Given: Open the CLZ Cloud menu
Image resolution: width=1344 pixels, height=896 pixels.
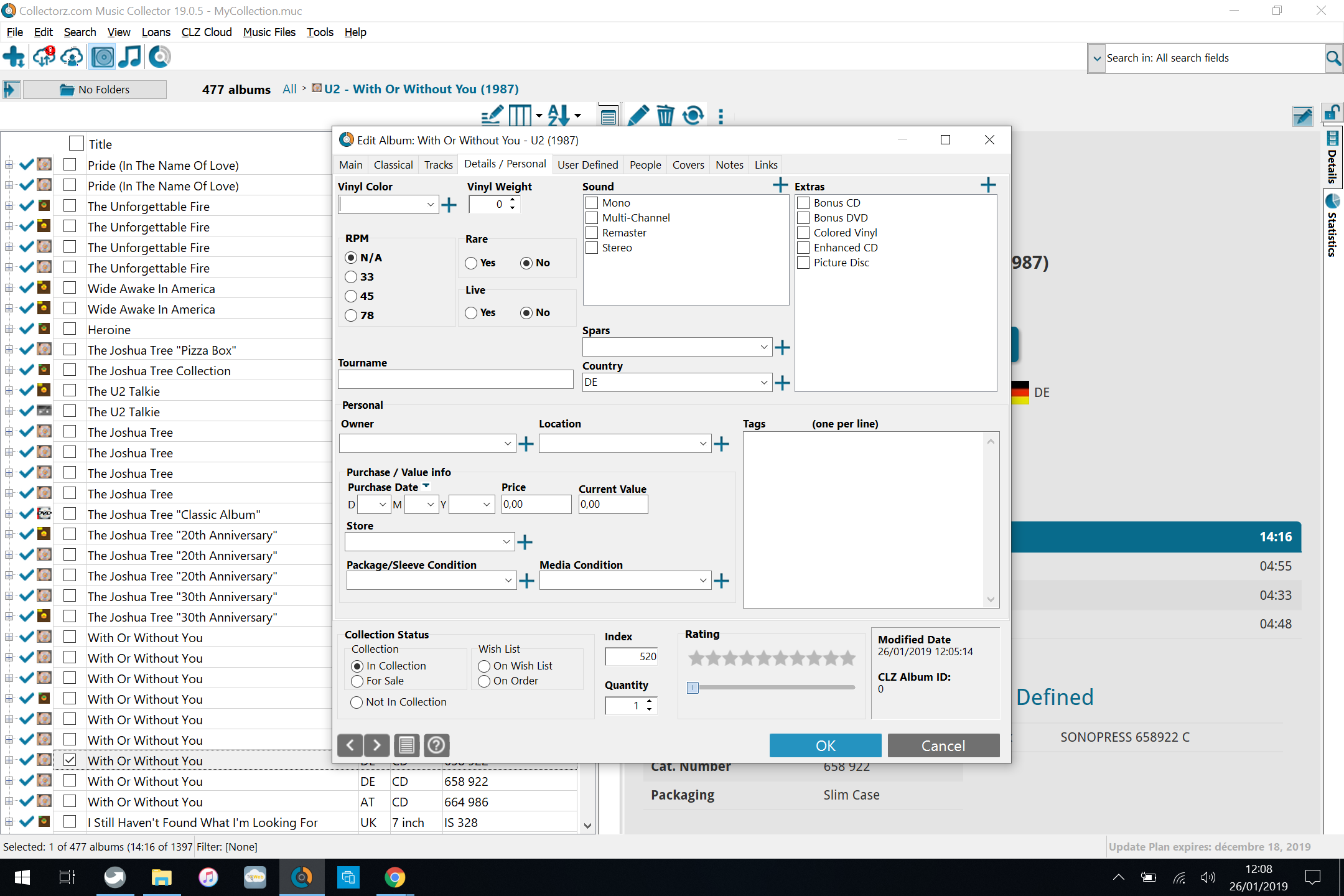Looking at the screenshot, I should (206, 32).
